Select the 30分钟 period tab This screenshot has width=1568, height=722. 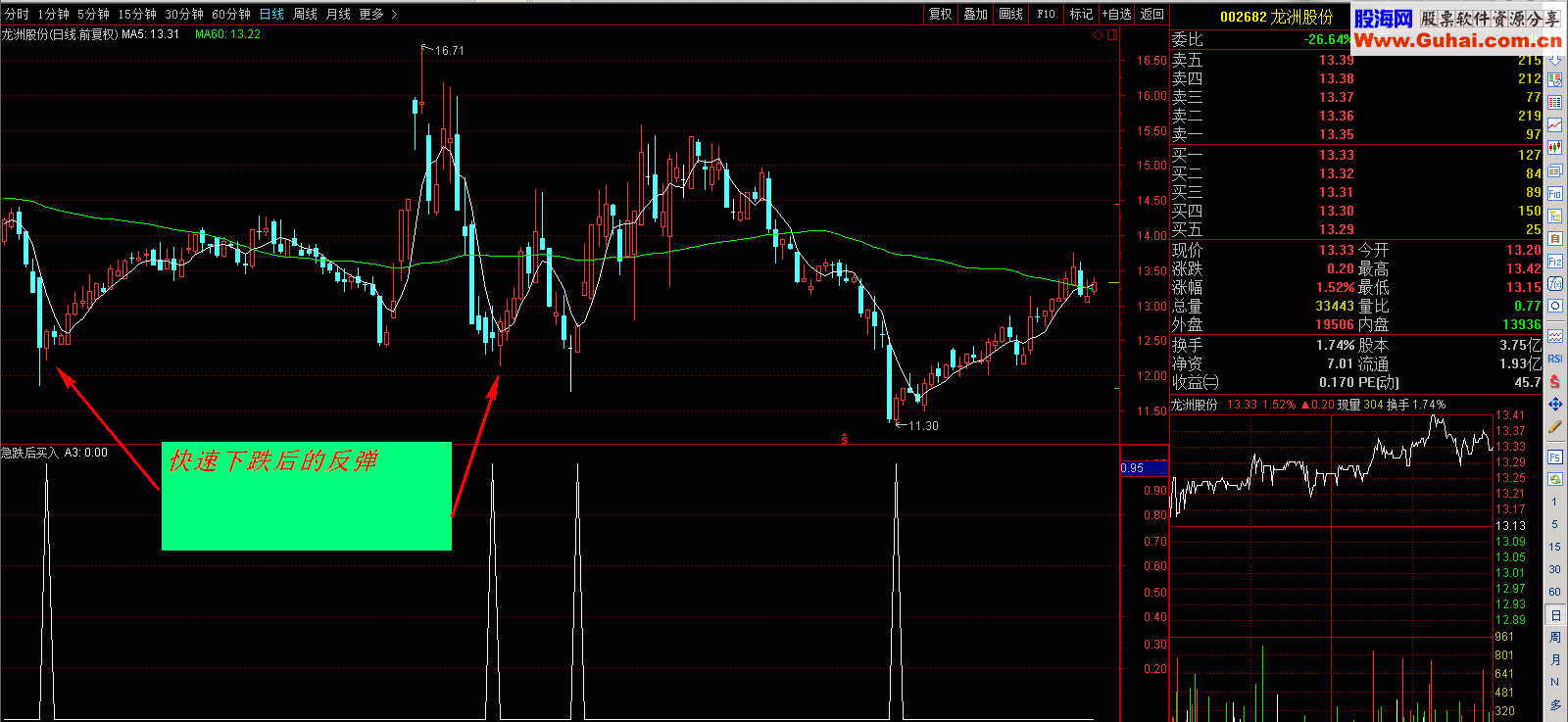pos(184,14)
